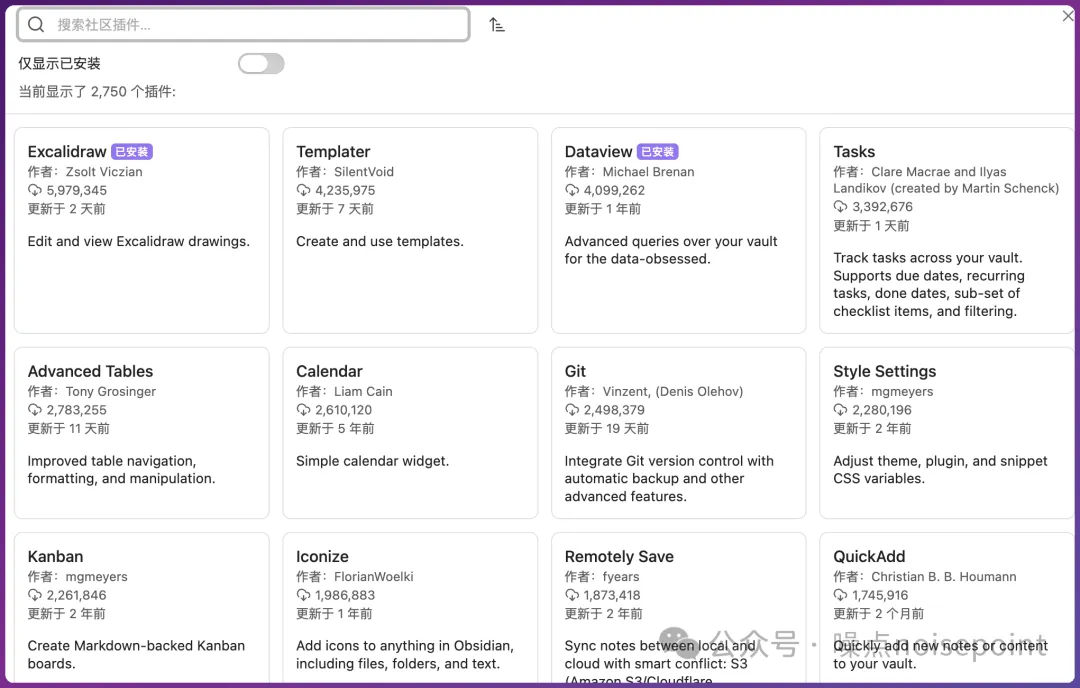Image resolution: width=1080 pixels, height=688 pixels.
Task: Click the author name Michael Brenan
Action: [648, 171]
